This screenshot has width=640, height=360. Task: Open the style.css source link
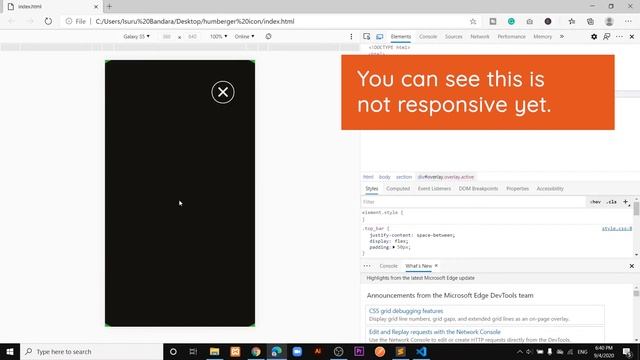click(617, 228)
